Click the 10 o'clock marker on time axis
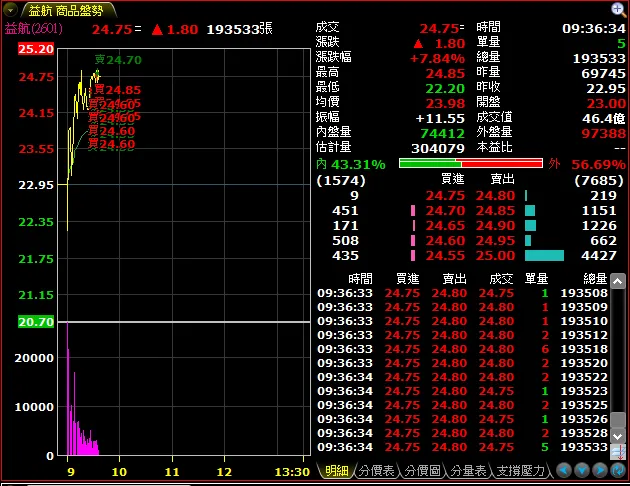The width and height of the screenshot is (630, 486). [x=119, y=472]
